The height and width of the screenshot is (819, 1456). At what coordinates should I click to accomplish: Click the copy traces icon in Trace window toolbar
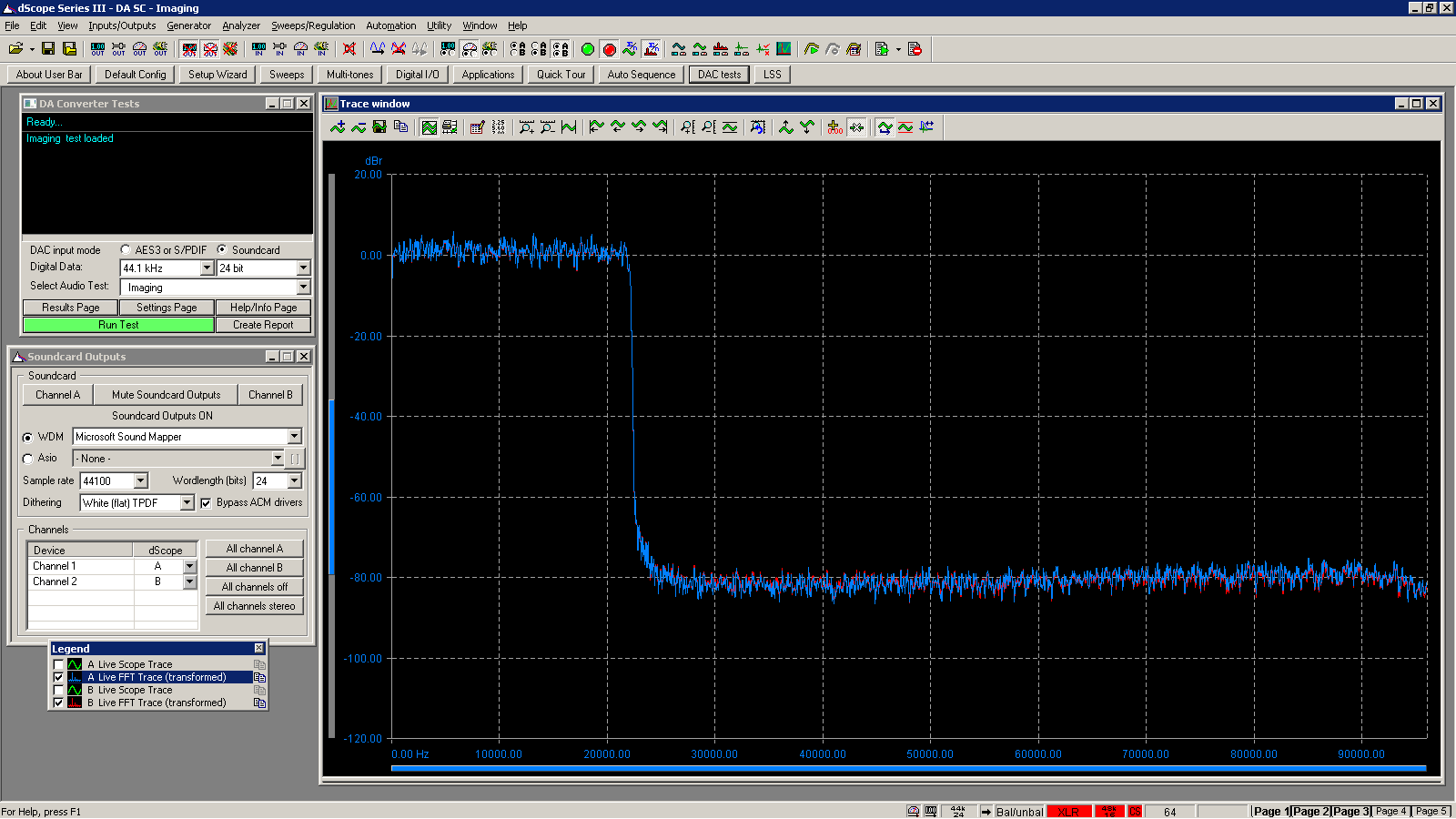[x=400, y=127]
